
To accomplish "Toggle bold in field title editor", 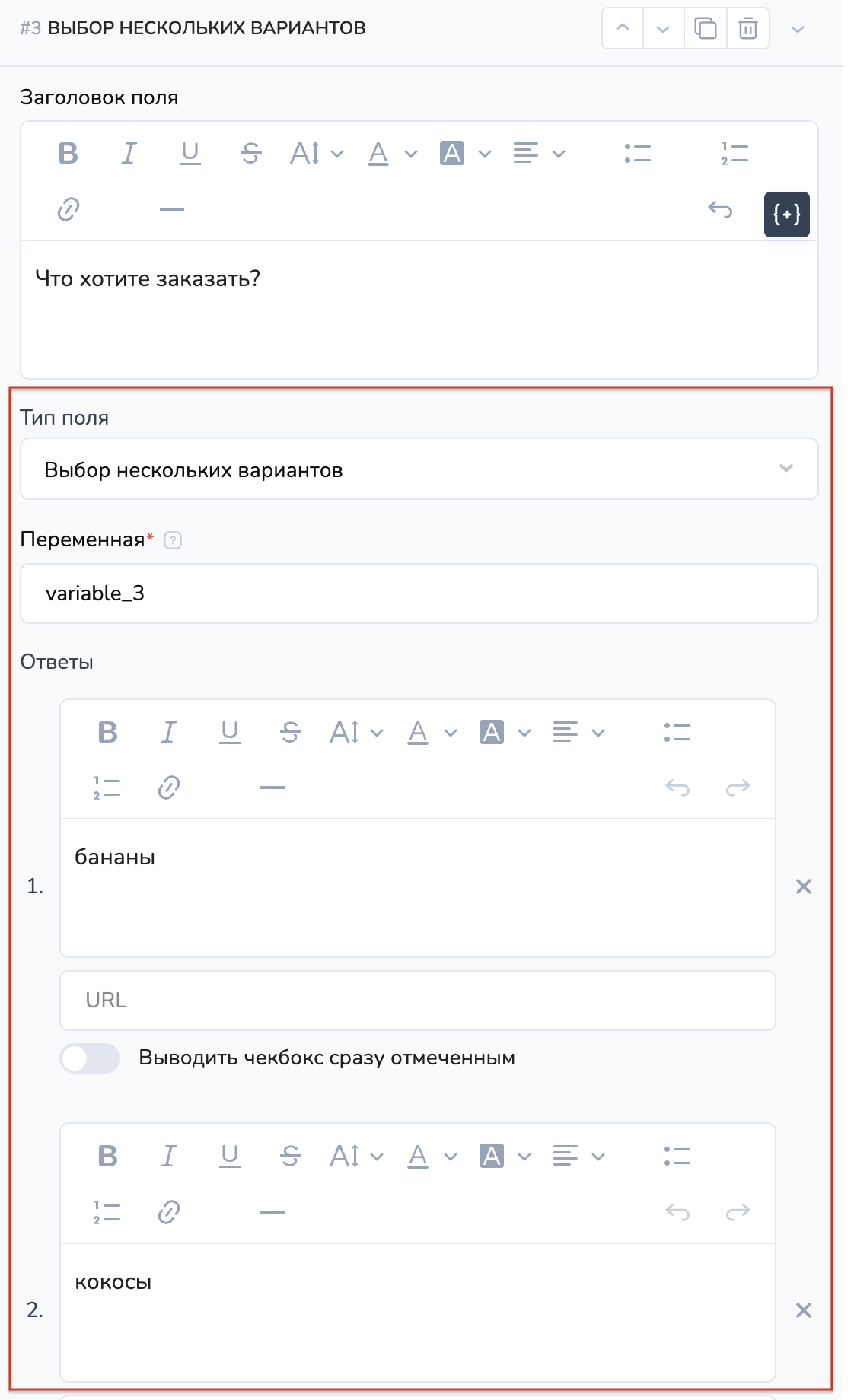I will point(69,154).
